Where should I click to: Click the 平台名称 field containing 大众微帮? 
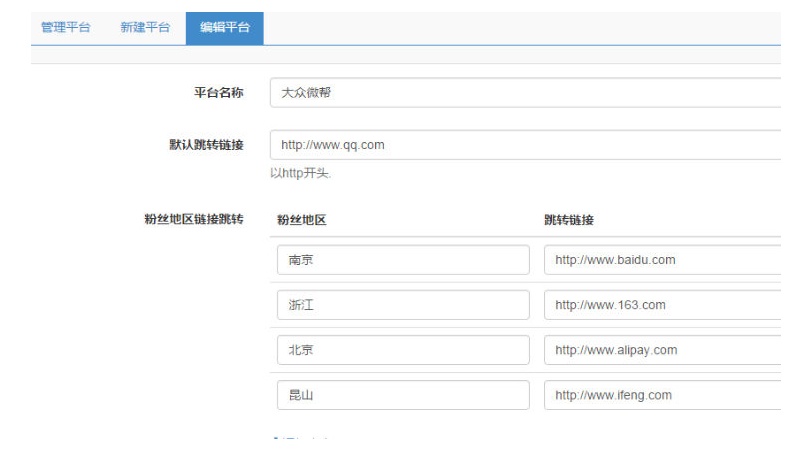click(x=525, y=93)
